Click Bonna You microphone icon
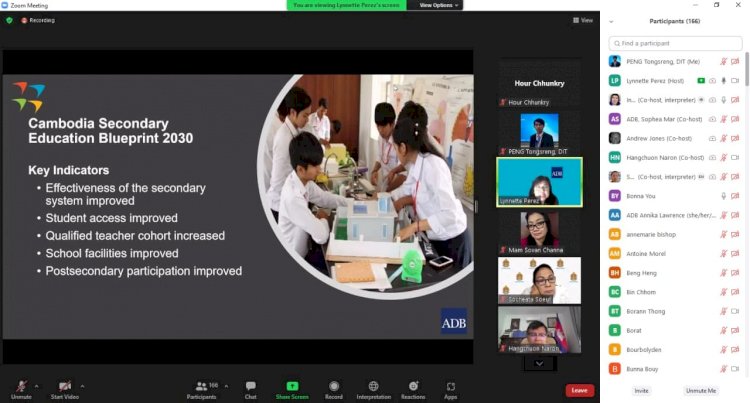The height and width of the screenshot is (403, 750). point(724,196)
